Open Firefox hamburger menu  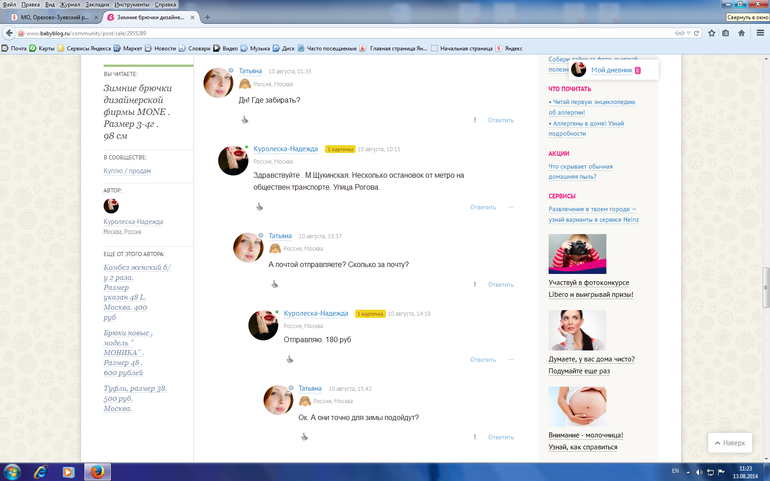(x=759, y=33)
